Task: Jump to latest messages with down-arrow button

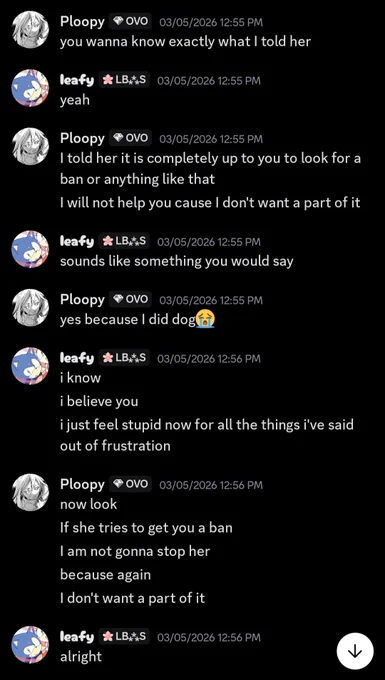Action: (355, 651)
